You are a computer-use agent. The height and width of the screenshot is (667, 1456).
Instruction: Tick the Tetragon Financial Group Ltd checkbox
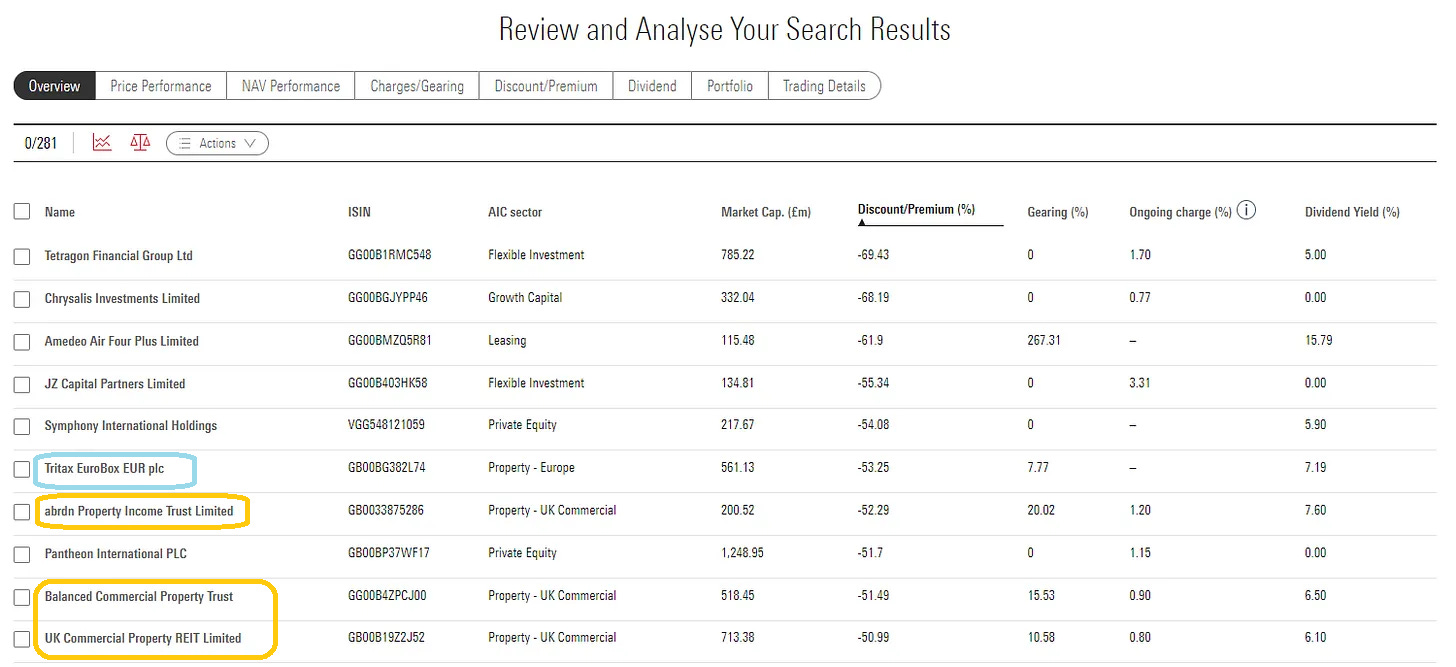[x=22, y=256]
